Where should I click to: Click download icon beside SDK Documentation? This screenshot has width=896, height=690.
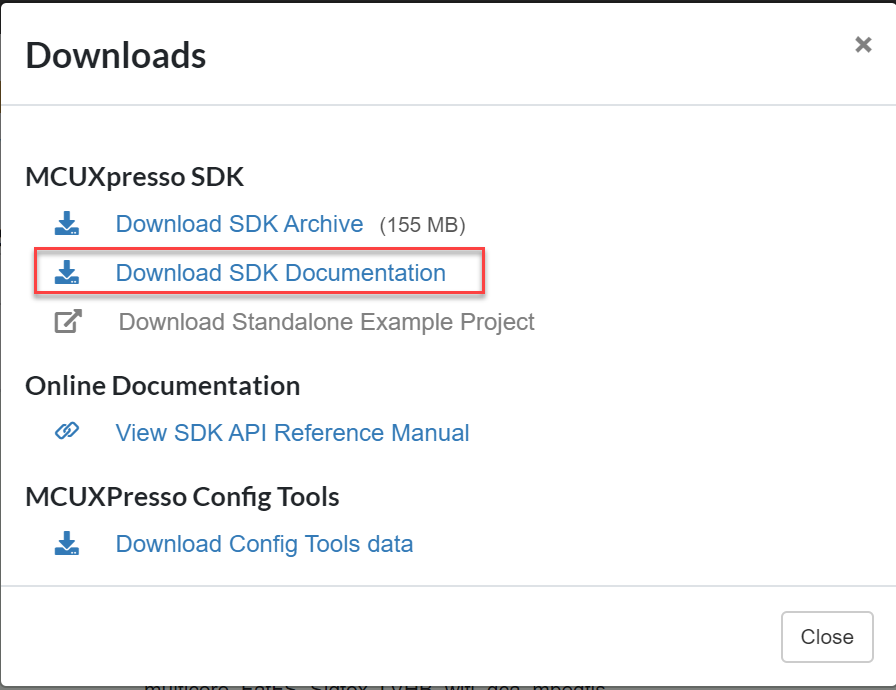pos(67,273)
